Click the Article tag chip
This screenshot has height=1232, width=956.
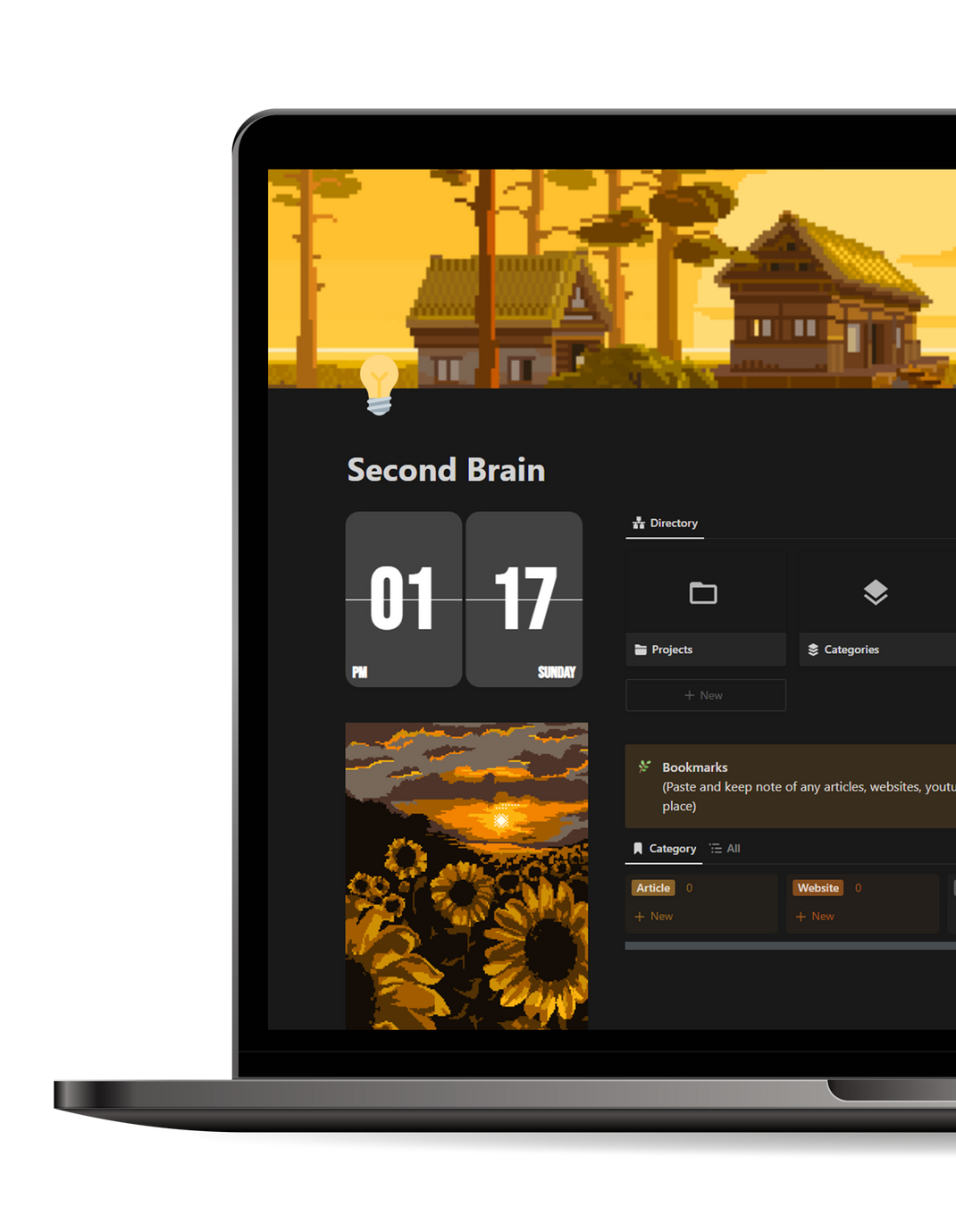(652, 887)
